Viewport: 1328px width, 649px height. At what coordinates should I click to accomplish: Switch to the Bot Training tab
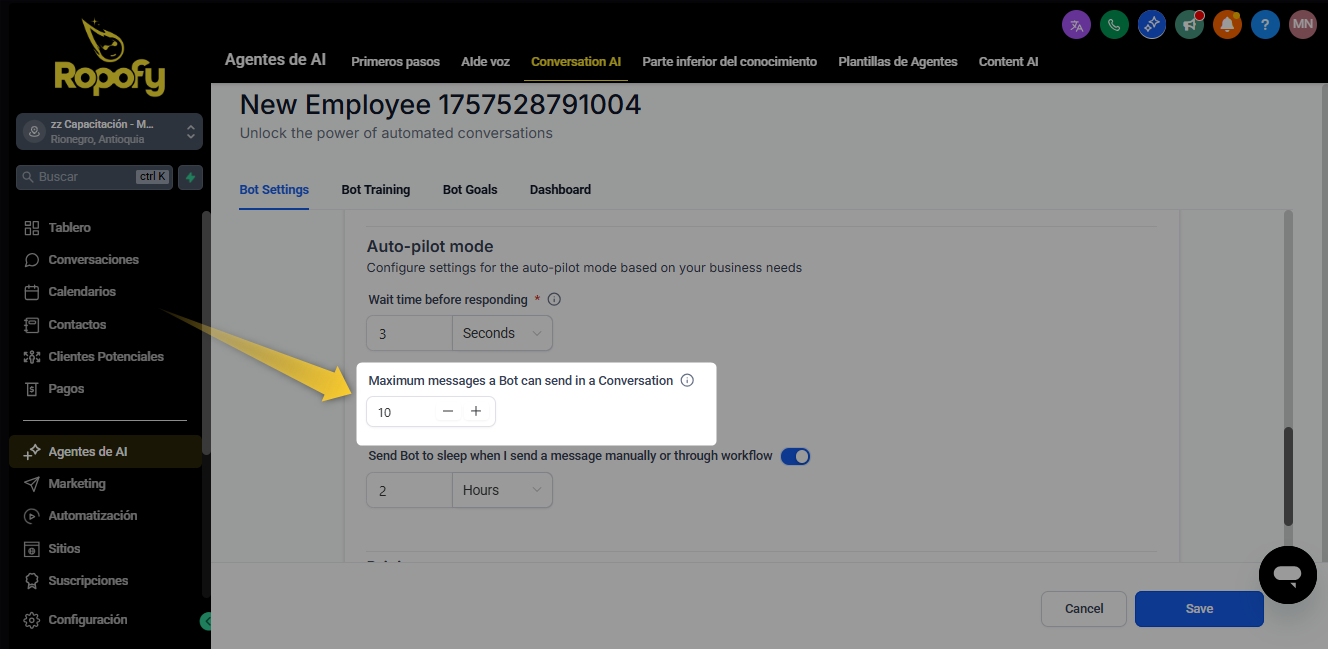point(376,189)
